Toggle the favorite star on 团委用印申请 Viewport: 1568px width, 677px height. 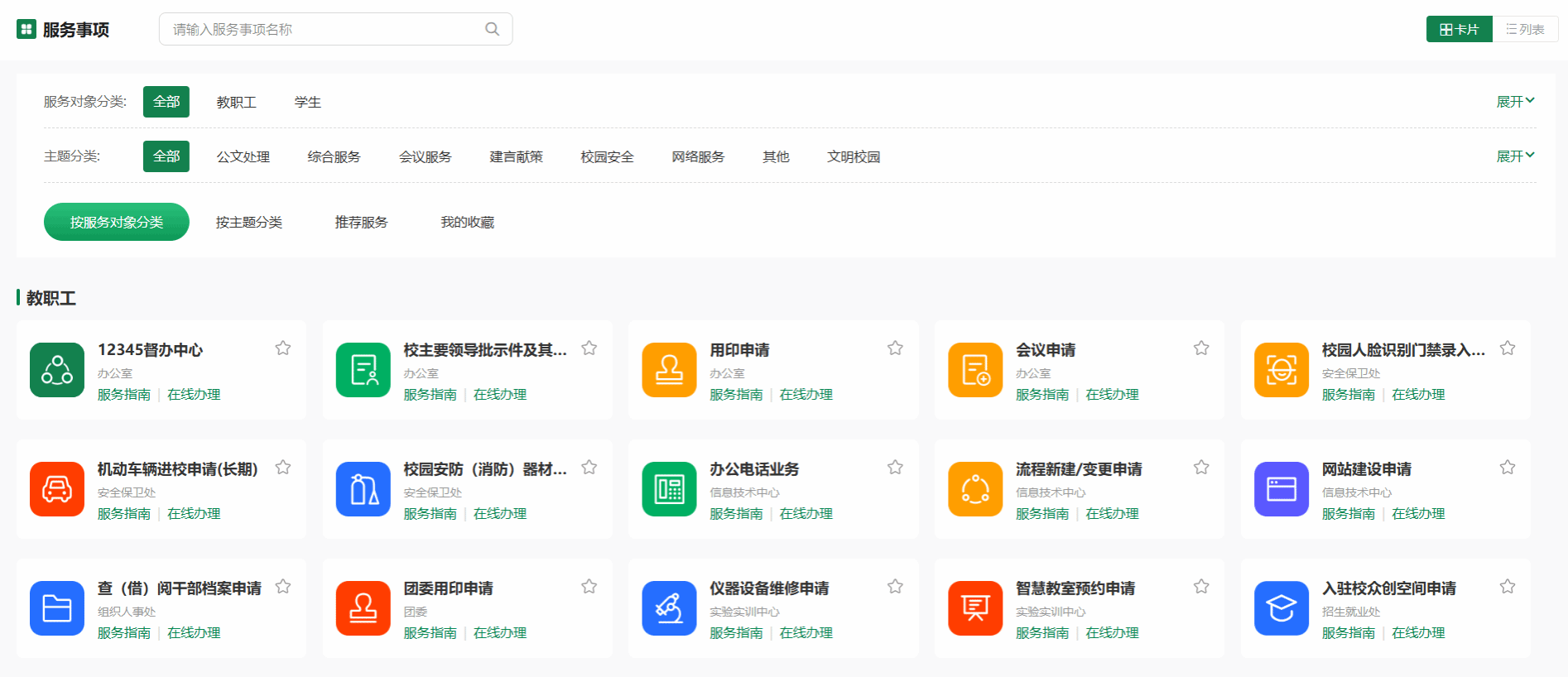(x=589, y=587)
